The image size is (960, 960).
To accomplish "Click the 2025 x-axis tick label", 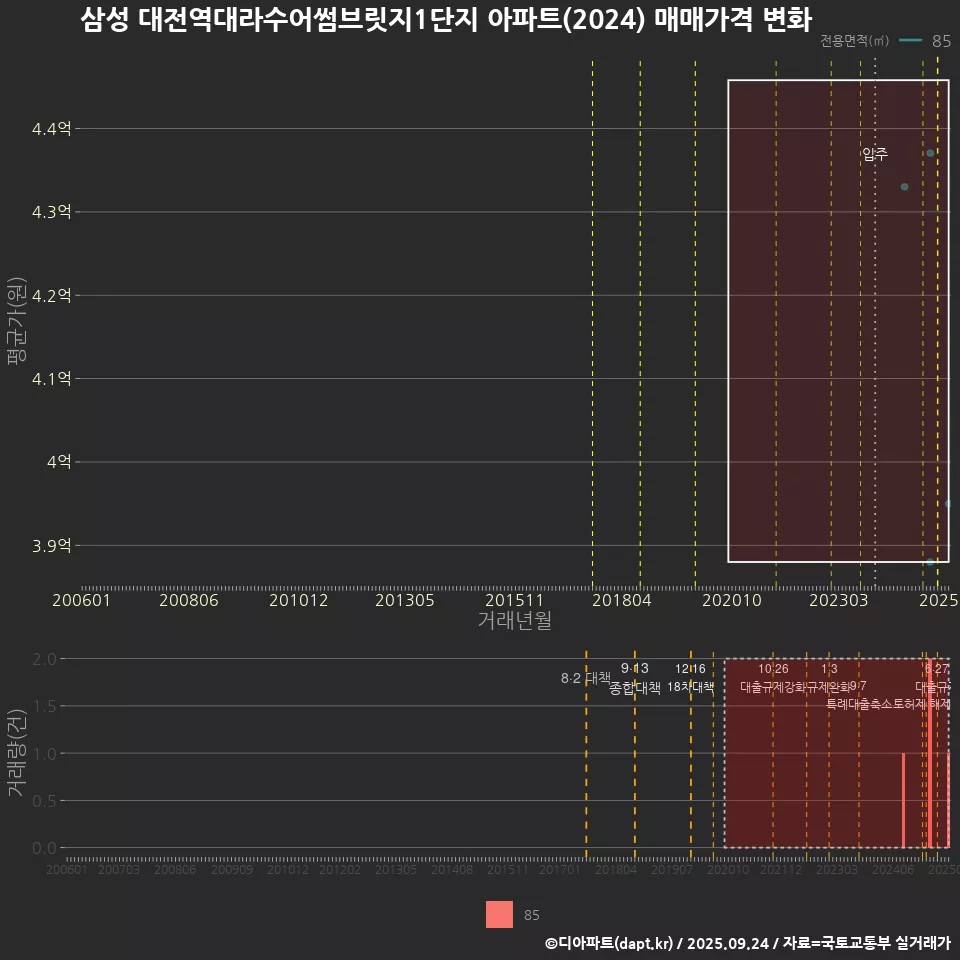I will 938,601.
